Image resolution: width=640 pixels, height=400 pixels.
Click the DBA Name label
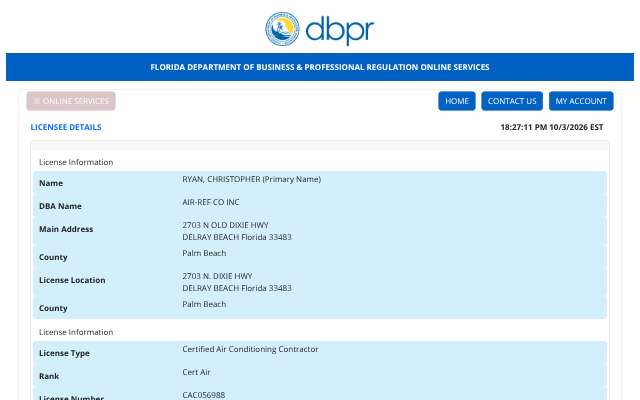[x=60, y=206]
